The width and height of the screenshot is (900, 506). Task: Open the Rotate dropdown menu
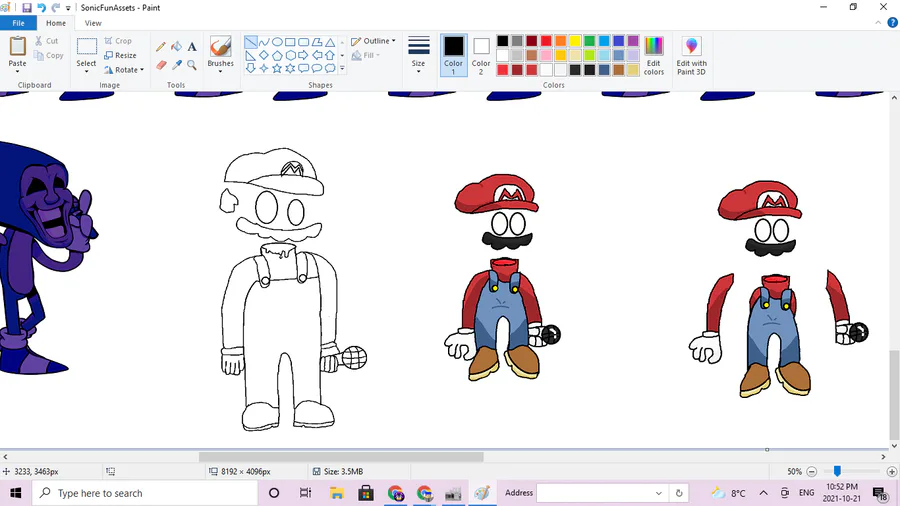click(x=124, y=70)
